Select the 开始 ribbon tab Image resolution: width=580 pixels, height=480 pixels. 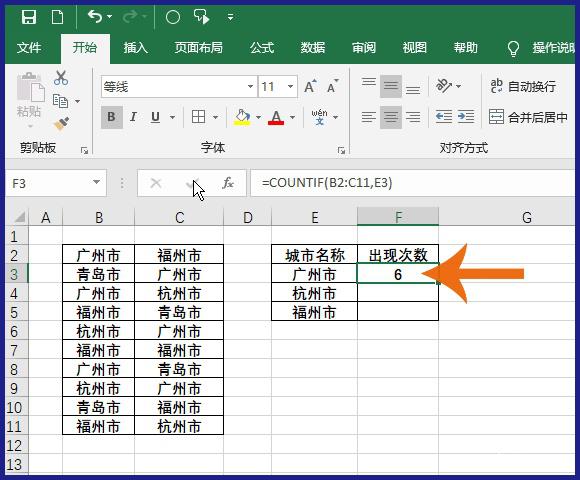pyautogui.click(x=85, y=48)
